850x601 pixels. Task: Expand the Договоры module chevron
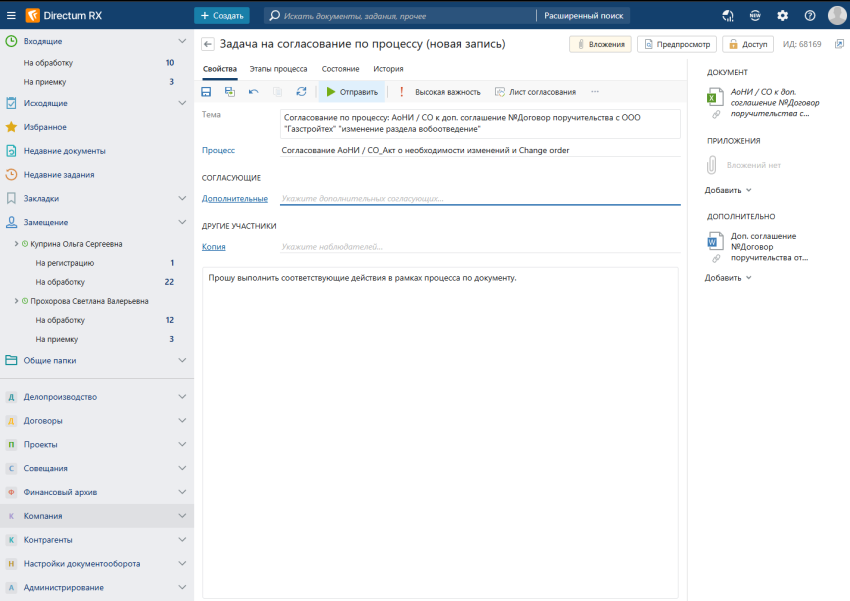click(182, 421)
